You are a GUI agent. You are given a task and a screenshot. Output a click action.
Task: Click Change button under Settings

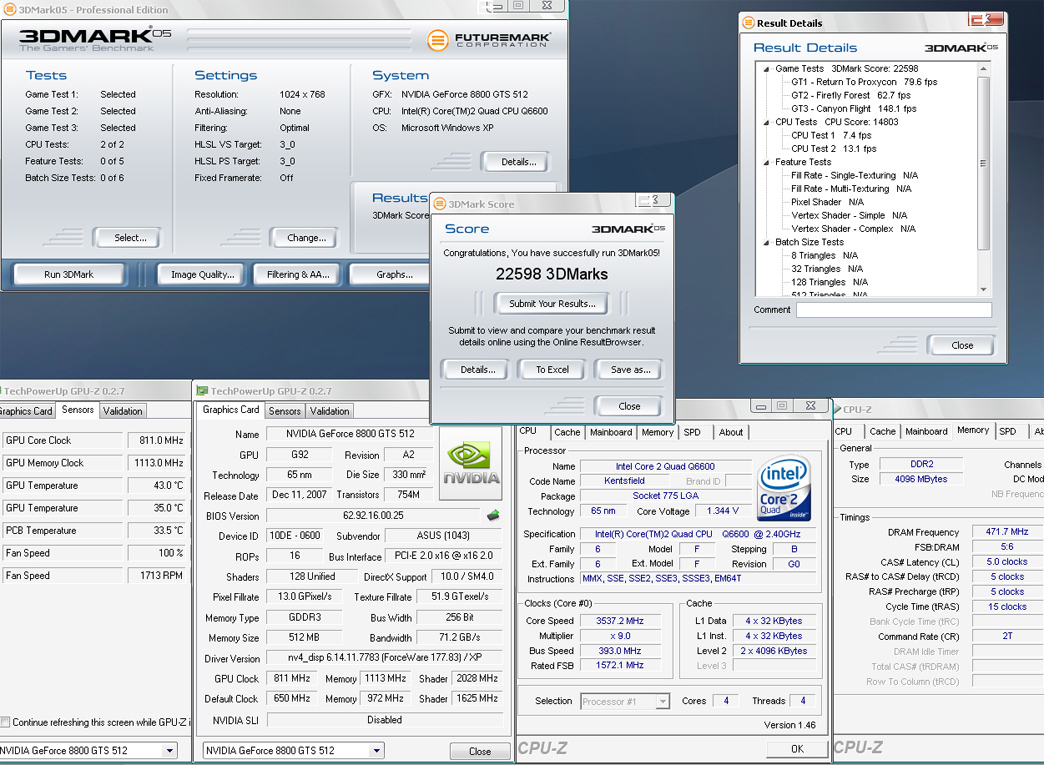(x=306, y=238)
